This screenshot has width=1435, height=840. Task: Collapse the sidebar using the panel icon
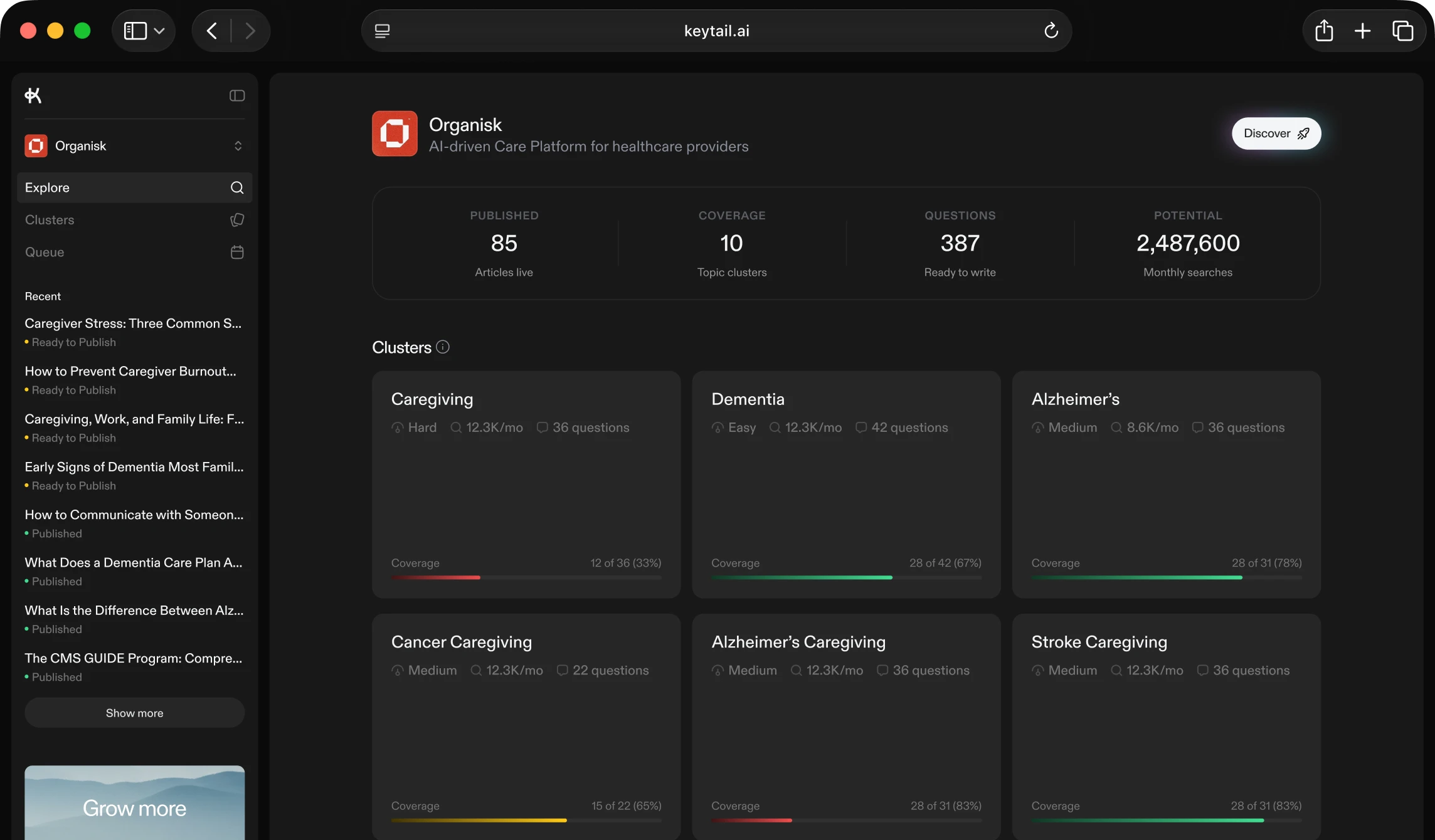(236, 95)
